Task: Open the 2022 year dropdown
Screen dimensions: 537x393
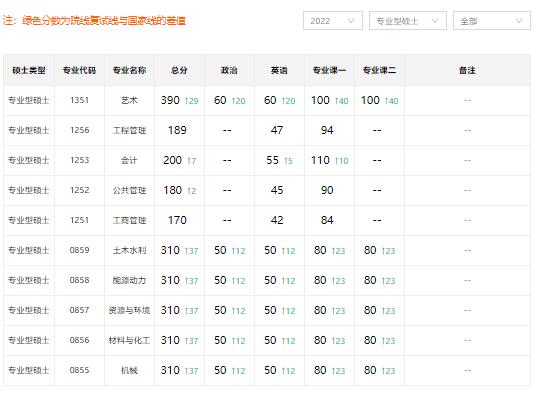Action: tap(333, 21)
